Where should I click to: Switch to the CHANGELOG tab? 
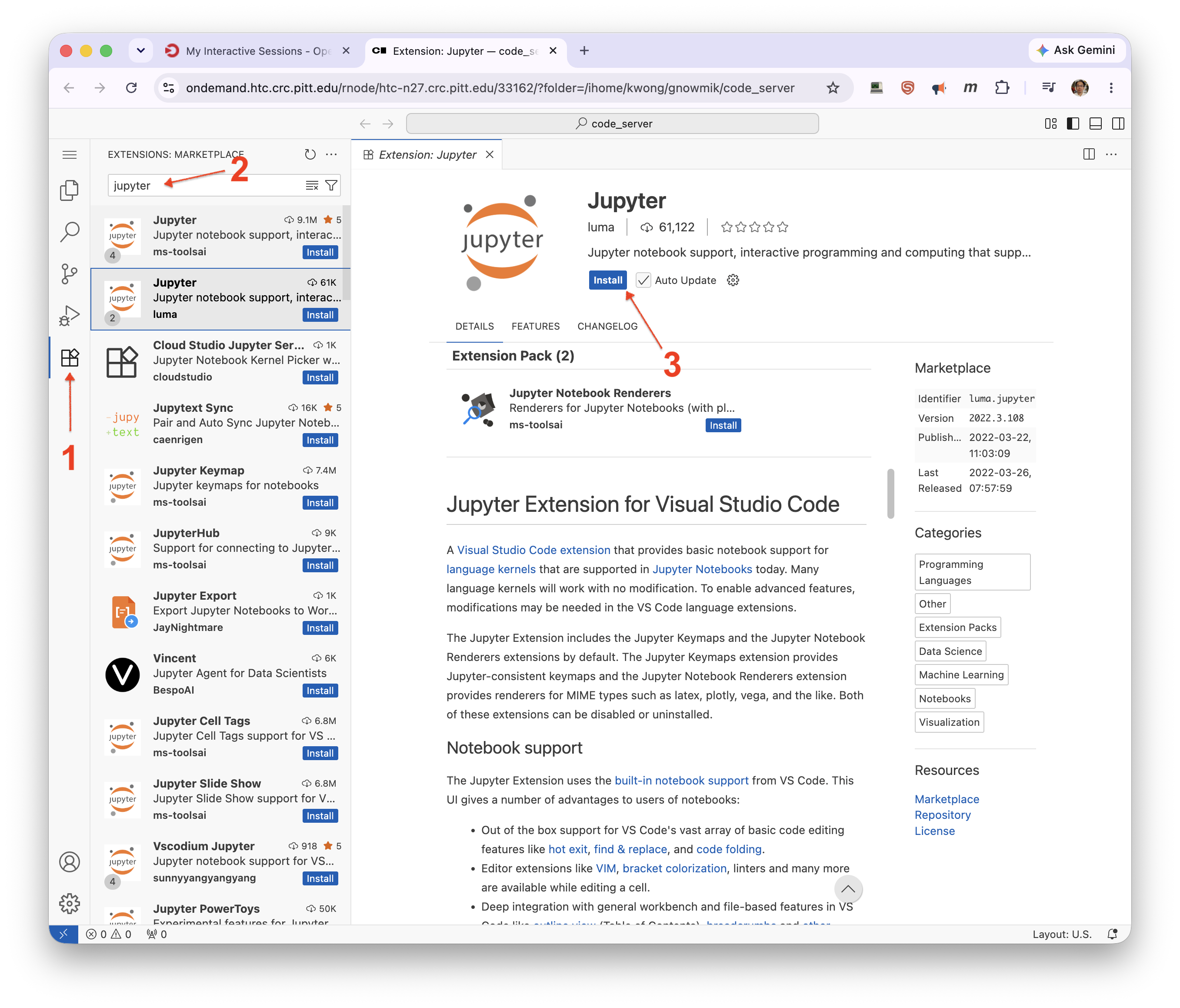point(607,326)
